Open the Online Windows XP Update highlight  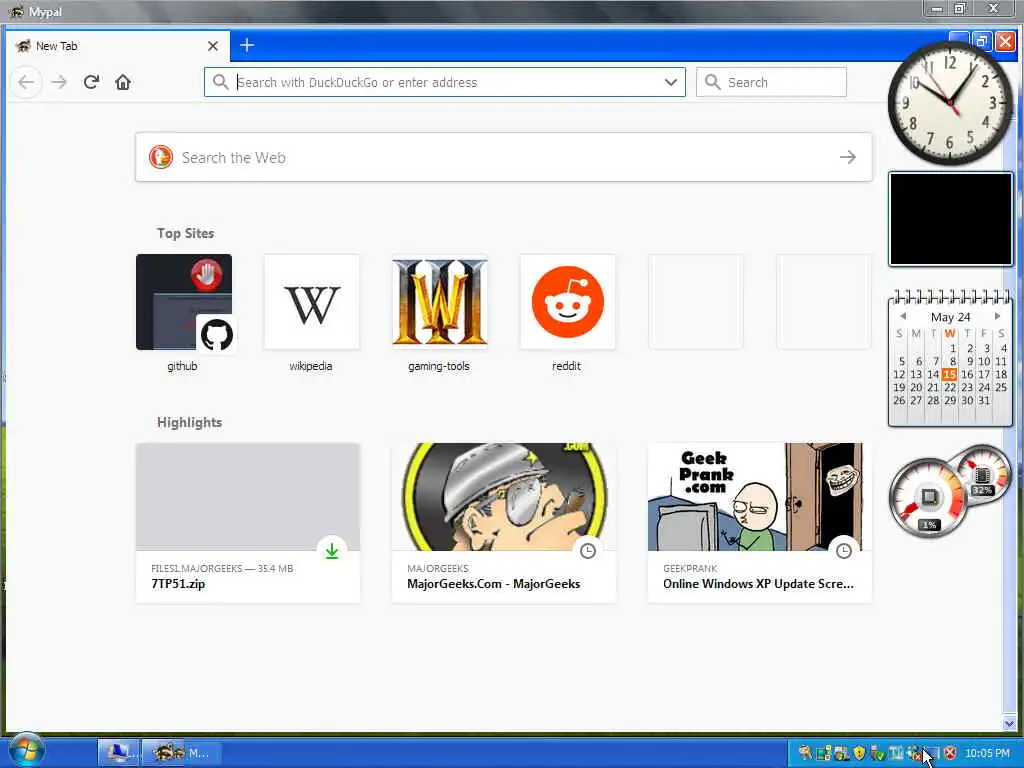pyautogui.click(x=760, y=522)
